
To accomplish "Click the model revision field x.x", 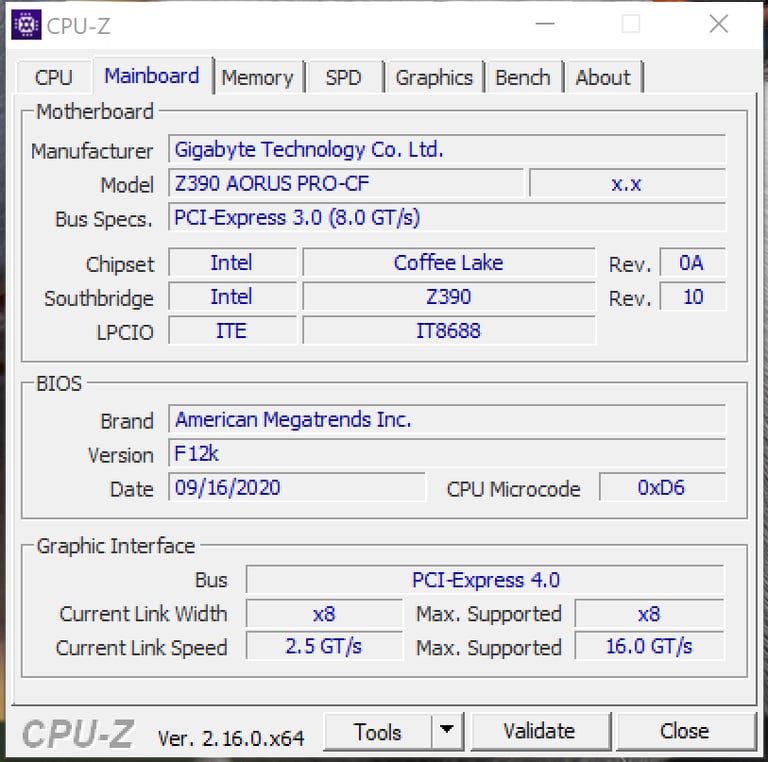I will coord(627,183).
